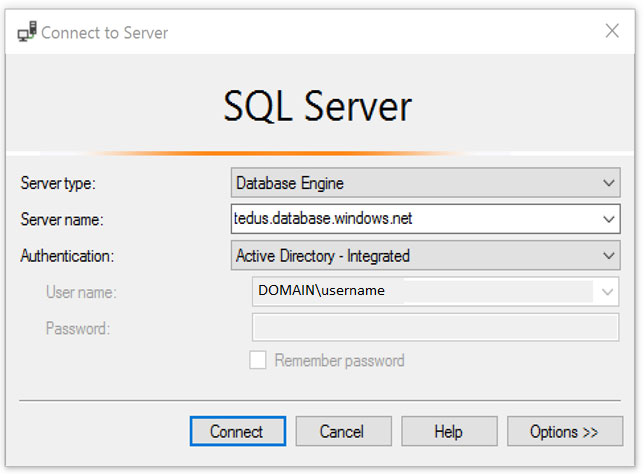Expand the Server name dropdown arrow
644x474 pixels.
[610, 219]
